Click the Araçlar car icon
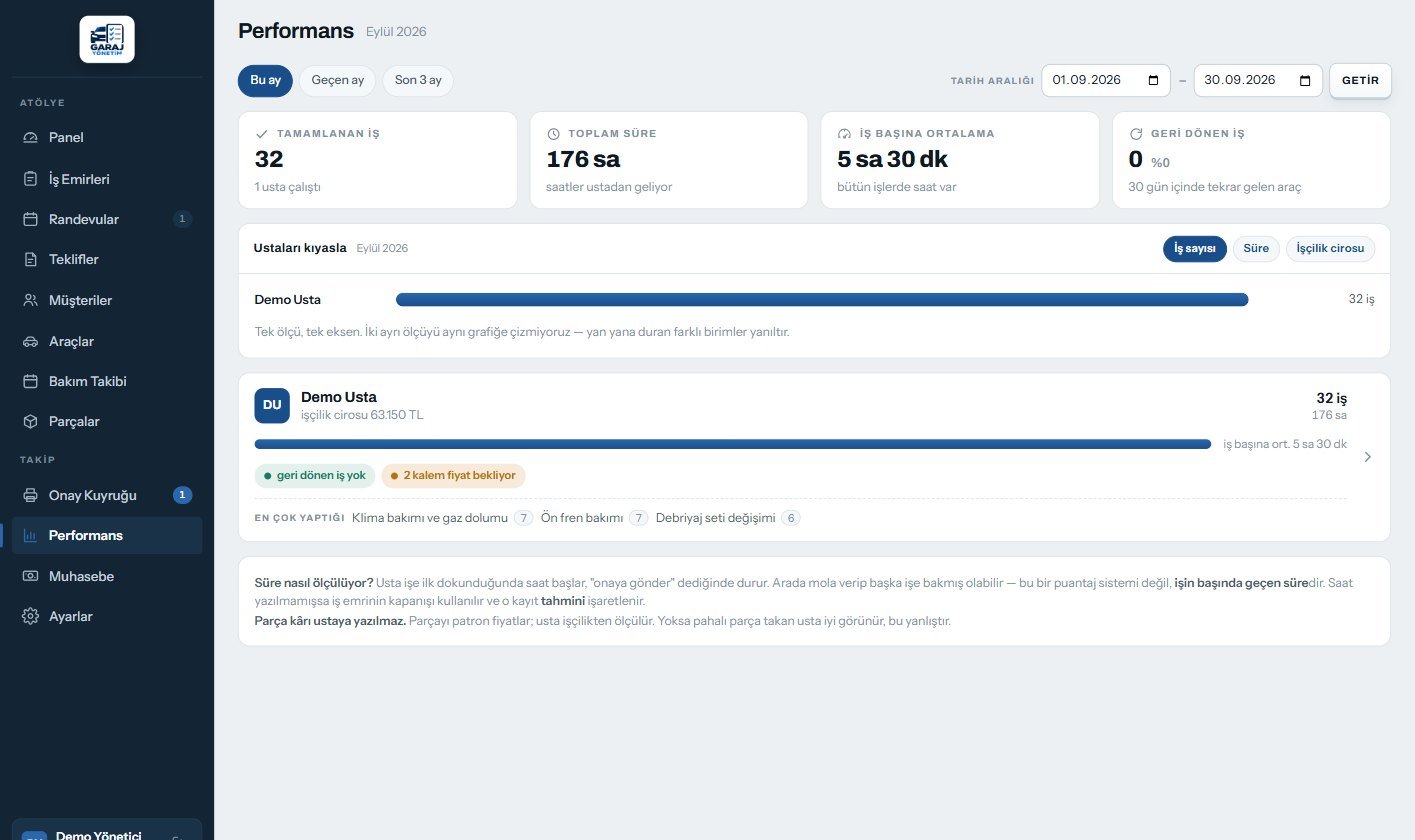This screenshot has width=1415, height=840. coord(30,341)
